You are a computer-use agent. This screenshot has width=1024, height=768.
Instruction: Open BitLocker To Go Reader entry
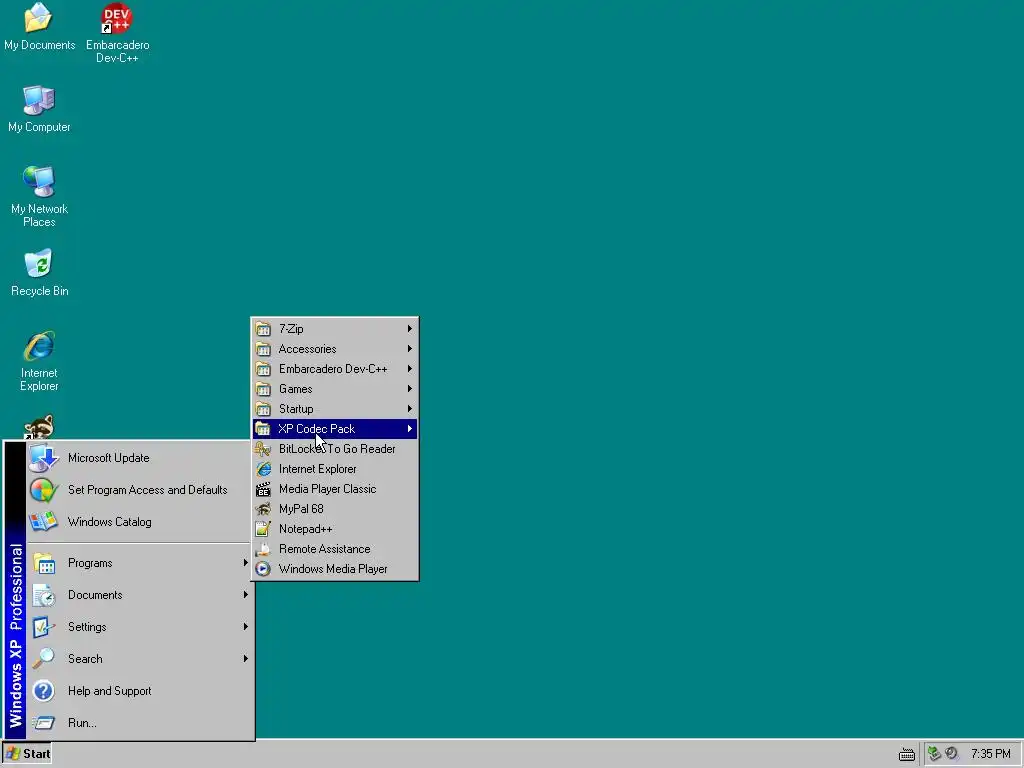(x=334, y=449)
